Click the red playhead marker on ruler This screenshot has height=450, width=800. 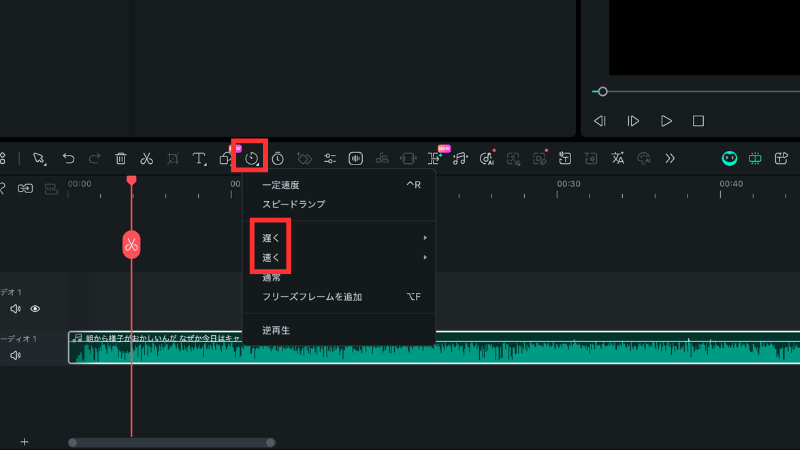coord(131,180)
